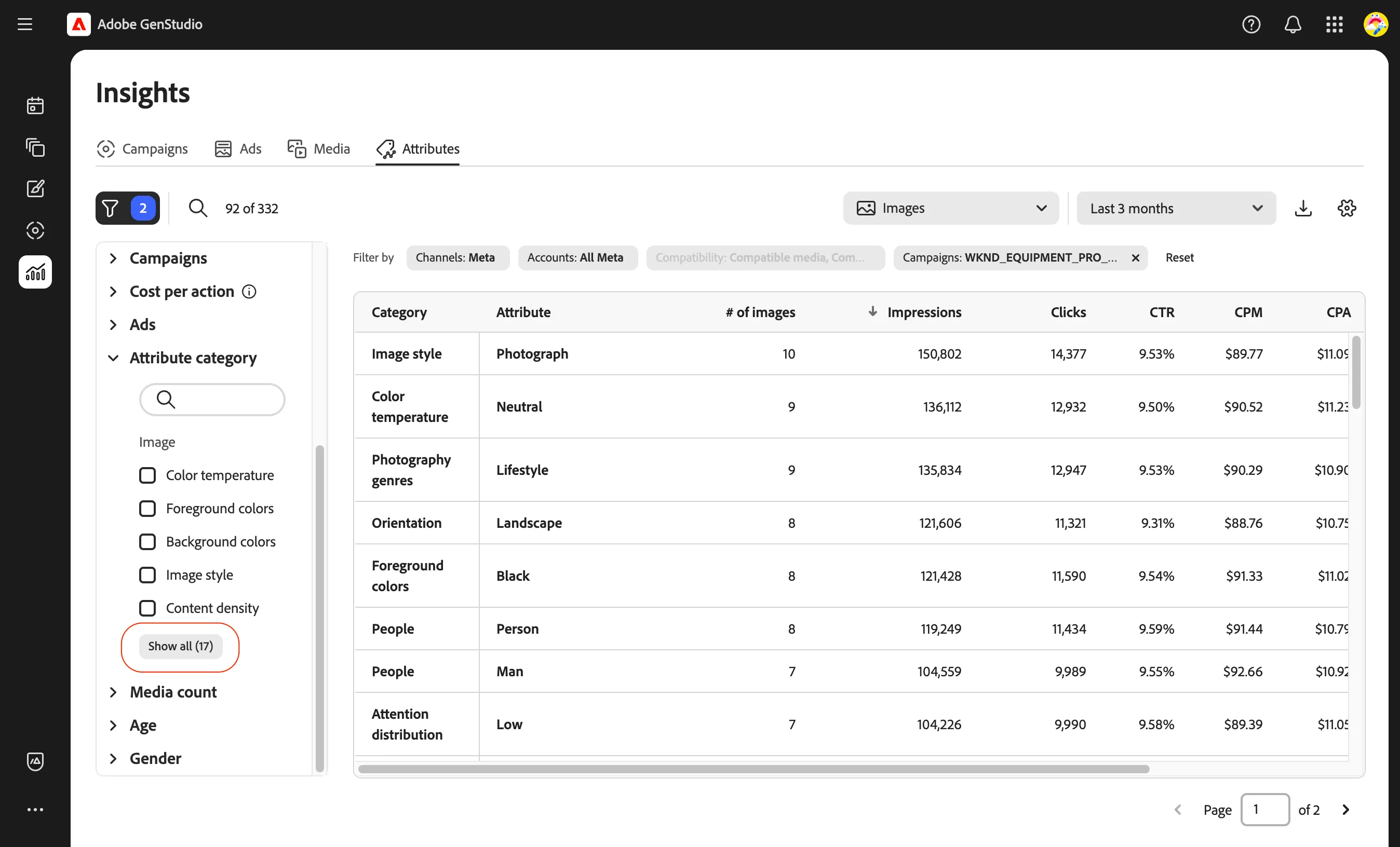Remove the Campaigns WKND_EQUIPMENT_PRO filter chip
1400x847 pixels.
[1135, 258]
